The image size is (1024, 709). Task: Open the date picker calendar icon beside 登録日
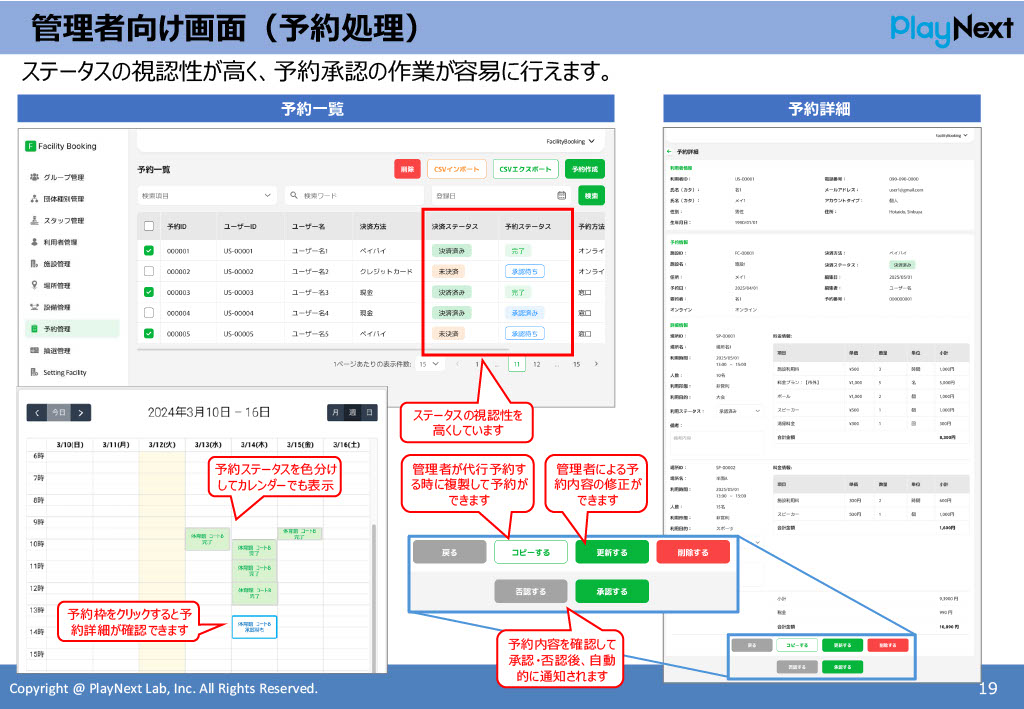(563, 195)
